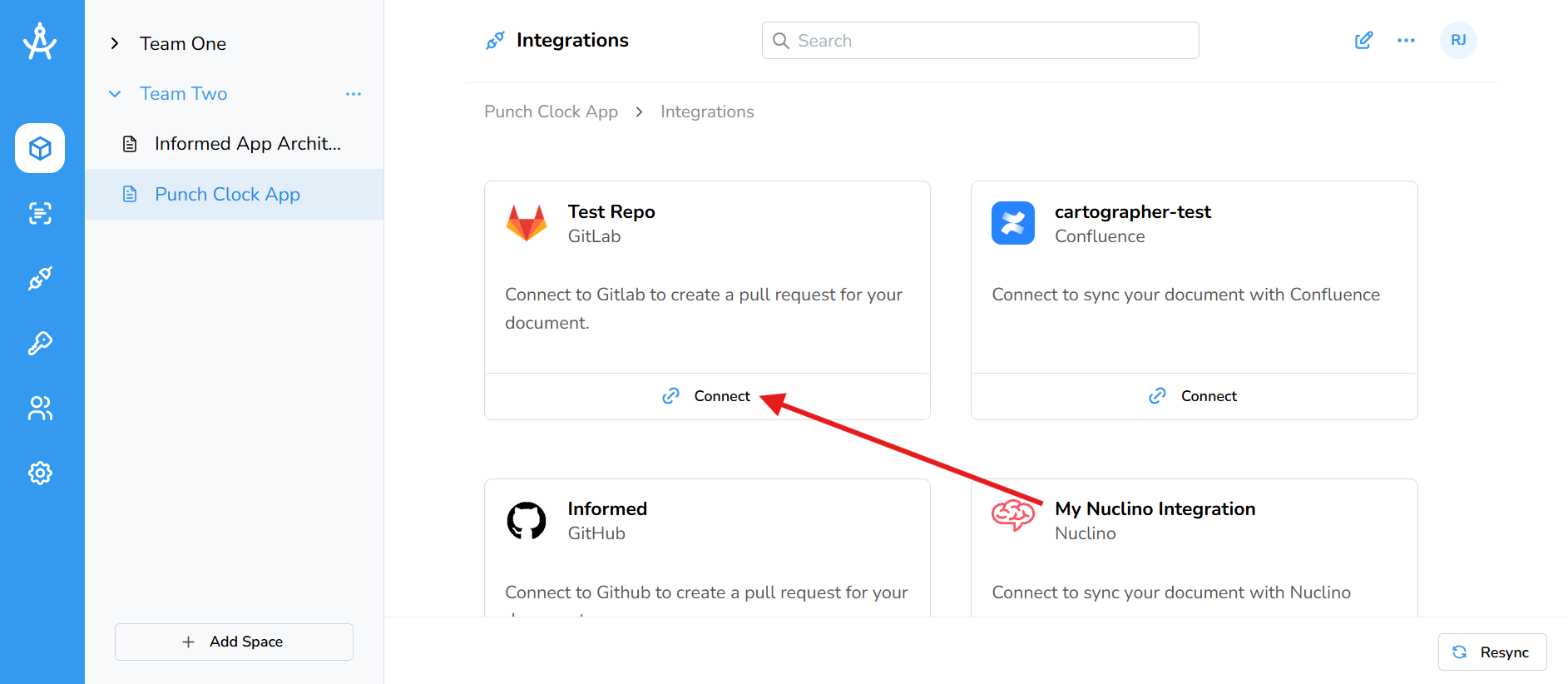
Task: Select Team Two in the tree
Action: 183,94
